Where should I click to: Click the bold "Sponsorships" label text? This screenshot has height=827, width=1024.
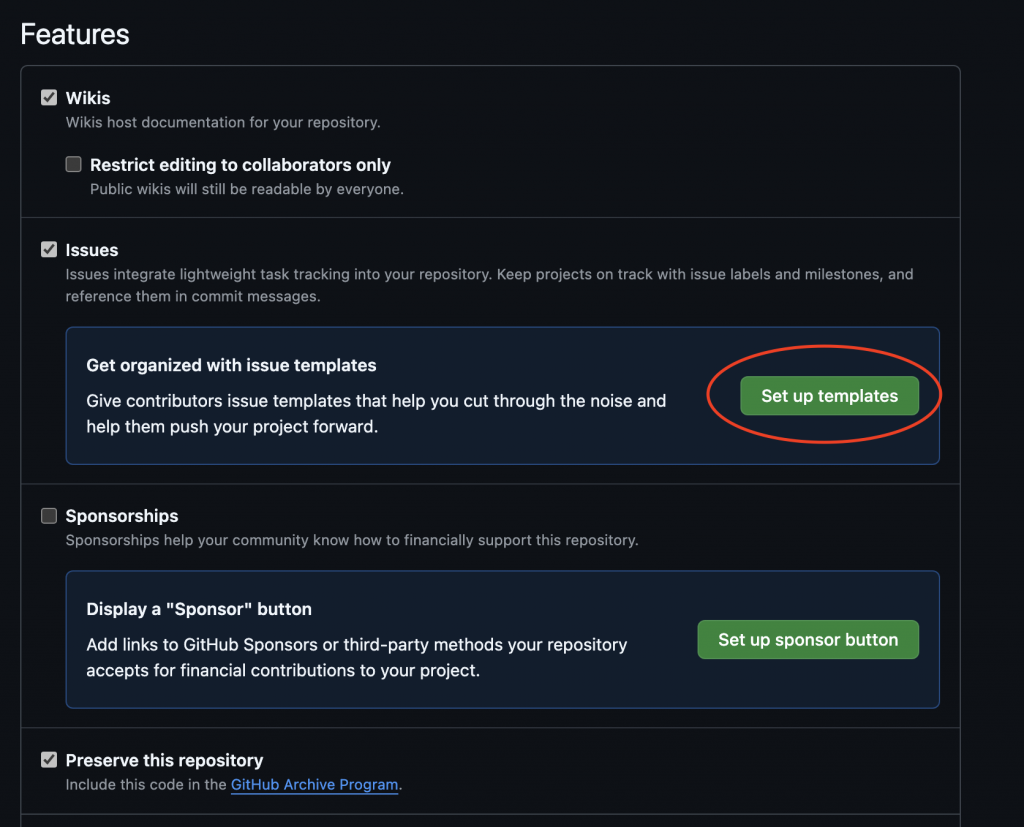[x=122, y=516]
